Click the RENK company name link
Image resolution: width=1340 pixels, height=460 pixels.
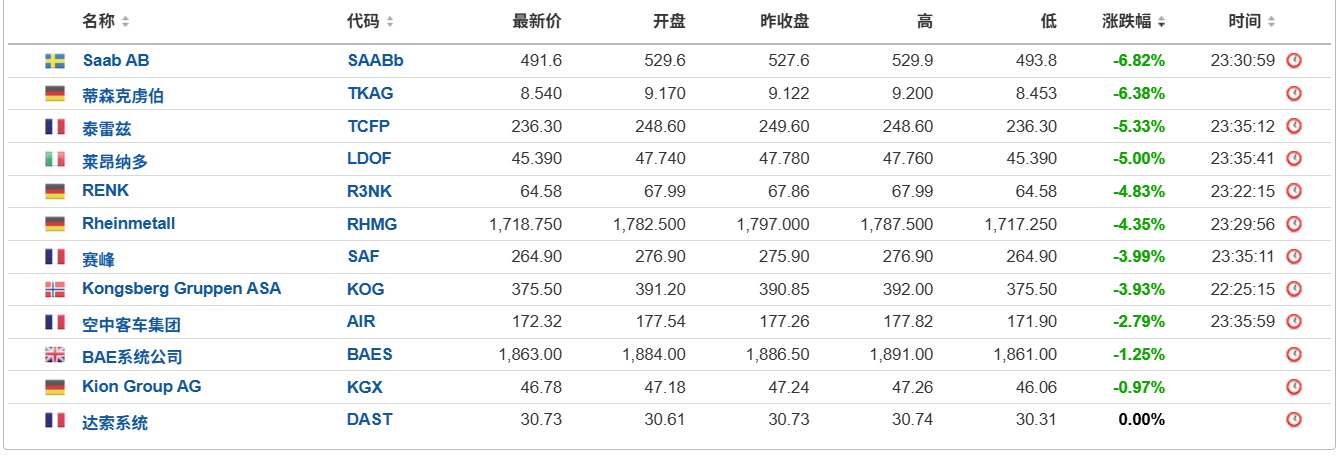pos(106,191)
